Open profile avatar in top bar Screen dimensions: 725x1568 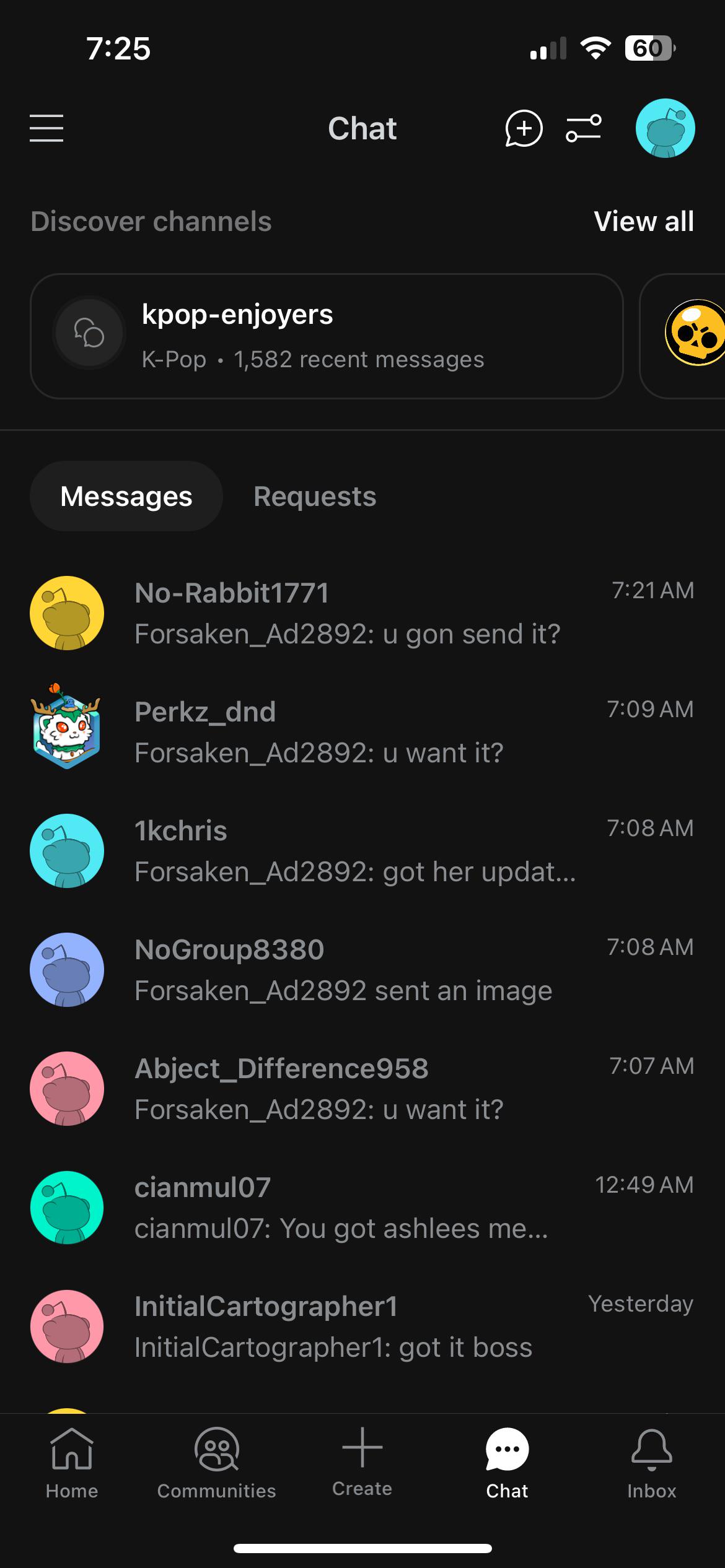(x=665, y=128)
